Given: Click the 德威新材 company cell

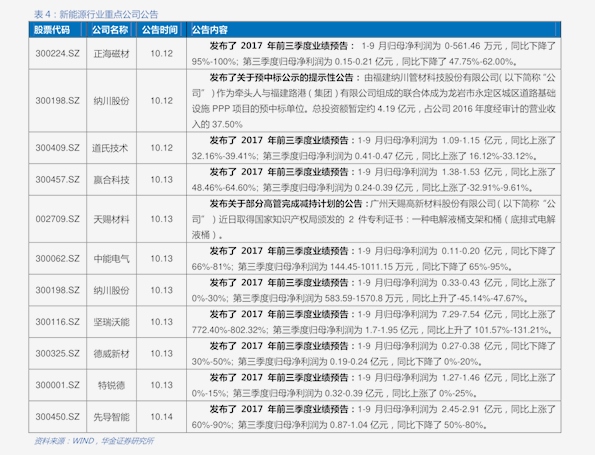Looking at the screenshot, I should click(112, 353).
